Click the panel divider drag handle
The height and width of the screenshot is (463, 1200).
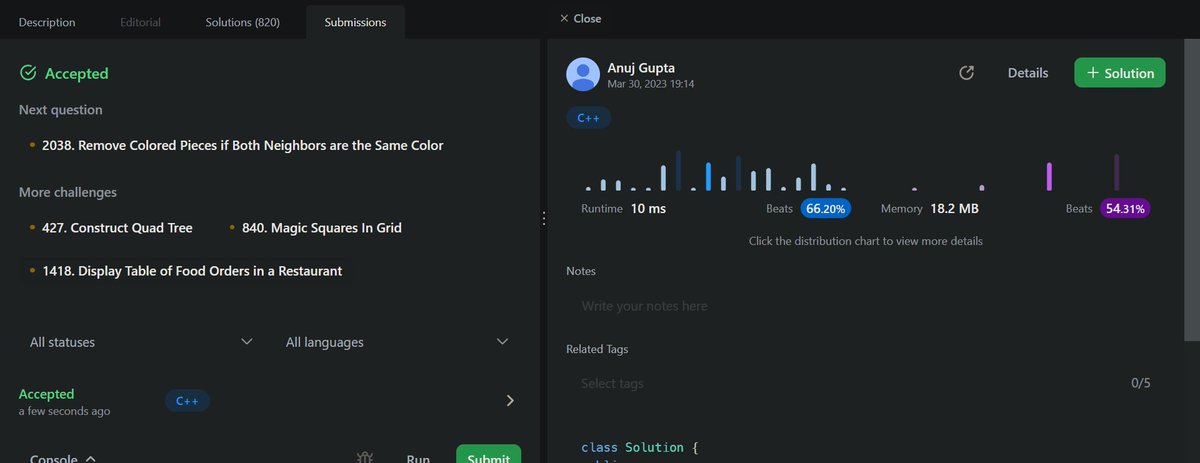[x=543, y=218]
